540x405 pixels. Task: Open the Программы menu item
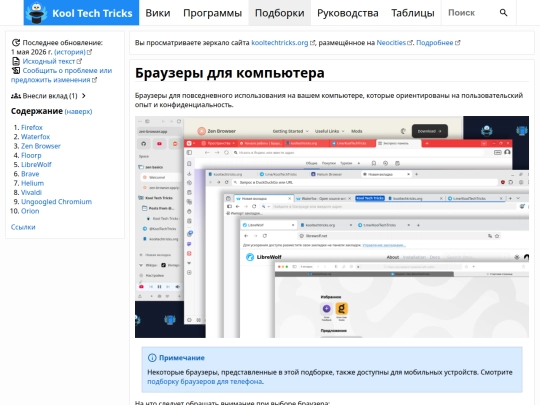[212, 13]
